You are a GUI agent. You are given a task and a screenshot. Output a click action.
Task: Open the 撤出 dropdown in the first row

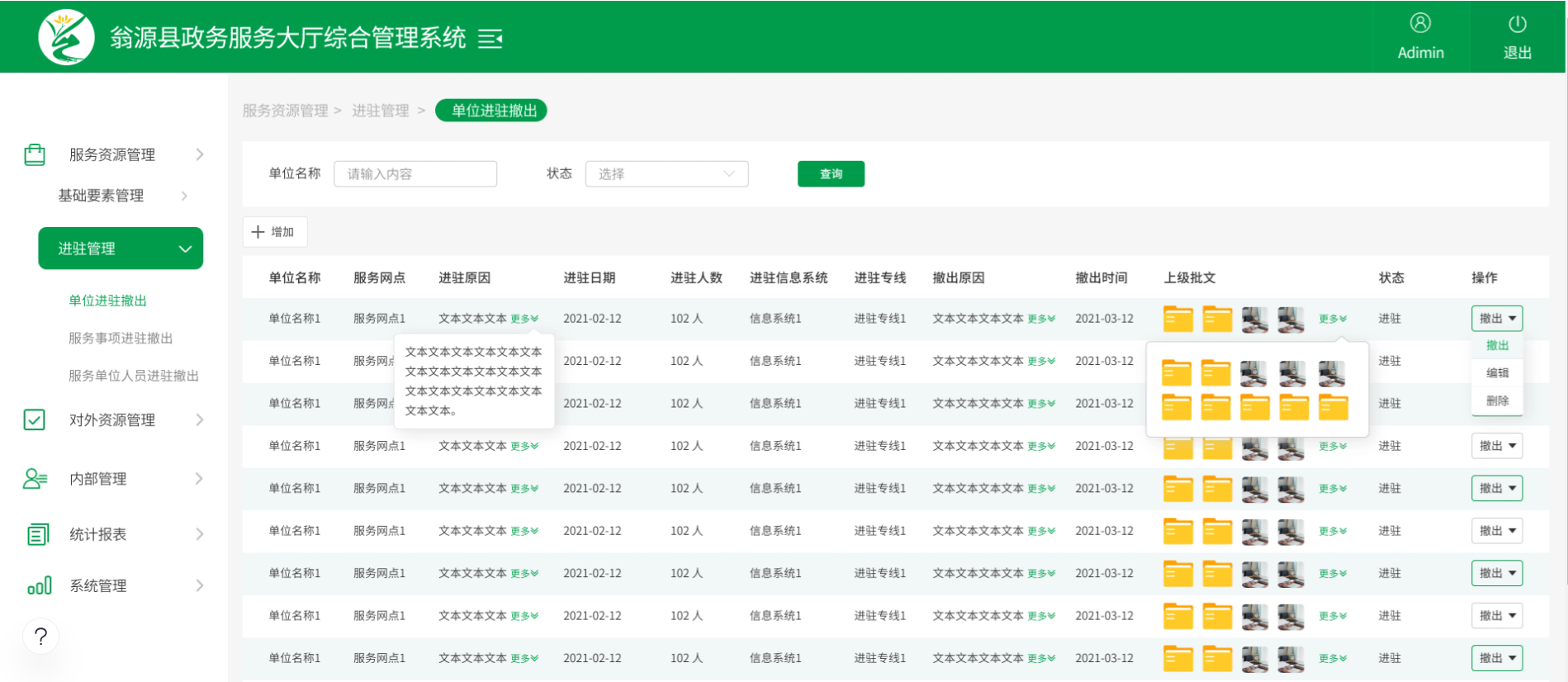point(1497,319)
